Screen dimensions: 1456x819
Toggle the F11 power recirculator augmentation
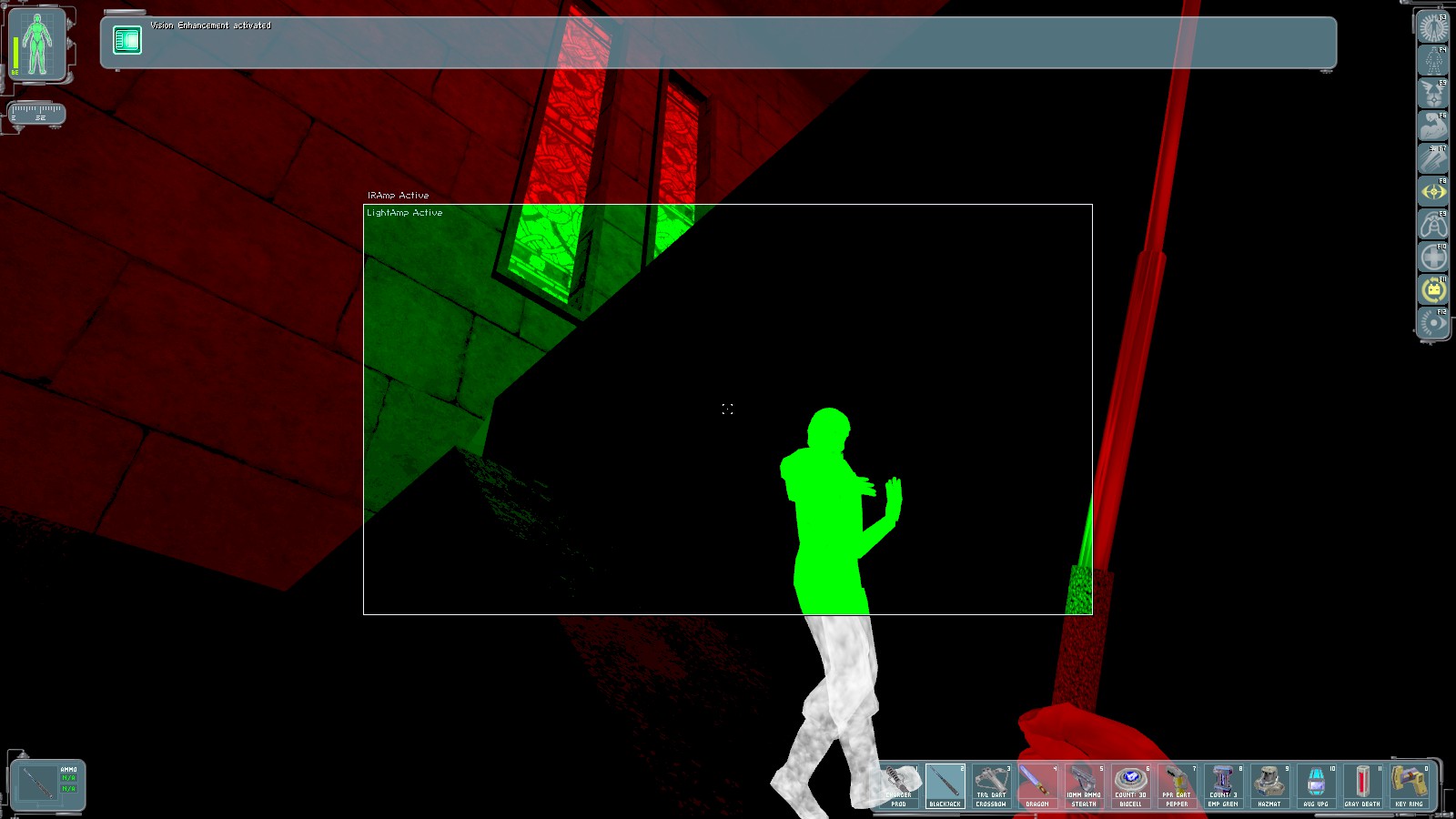(x=1433, y=289)
